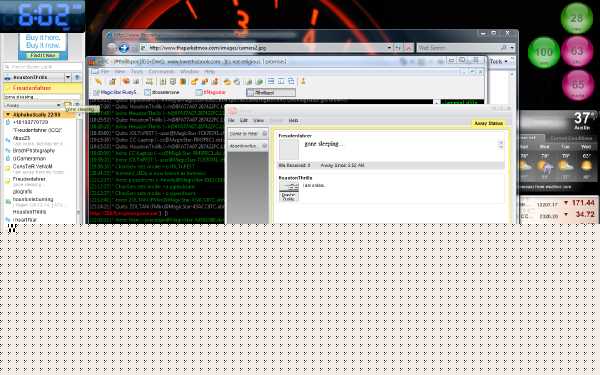The height and width of the screenshot is (375, 600).
Task: Click the Forward button in Internet Explorer
Action: pyautogui.click(x=123, y=48)
